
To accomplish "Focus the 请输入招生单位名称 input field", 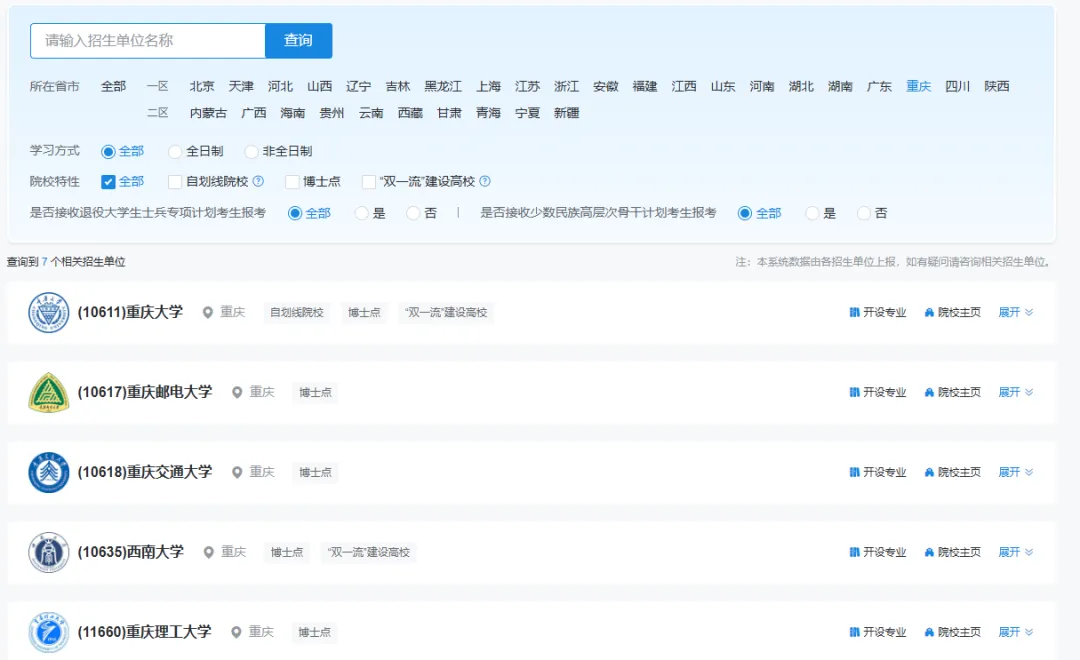I will point(147,41).
